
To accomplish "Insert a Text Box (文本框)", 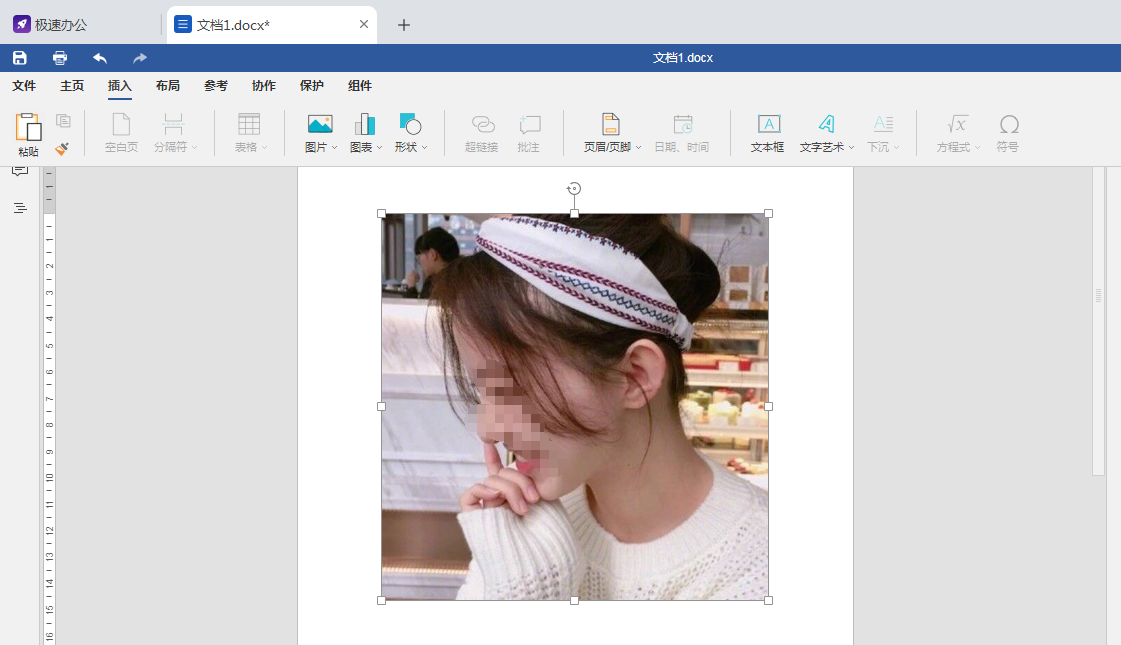I will coord(768,133).
